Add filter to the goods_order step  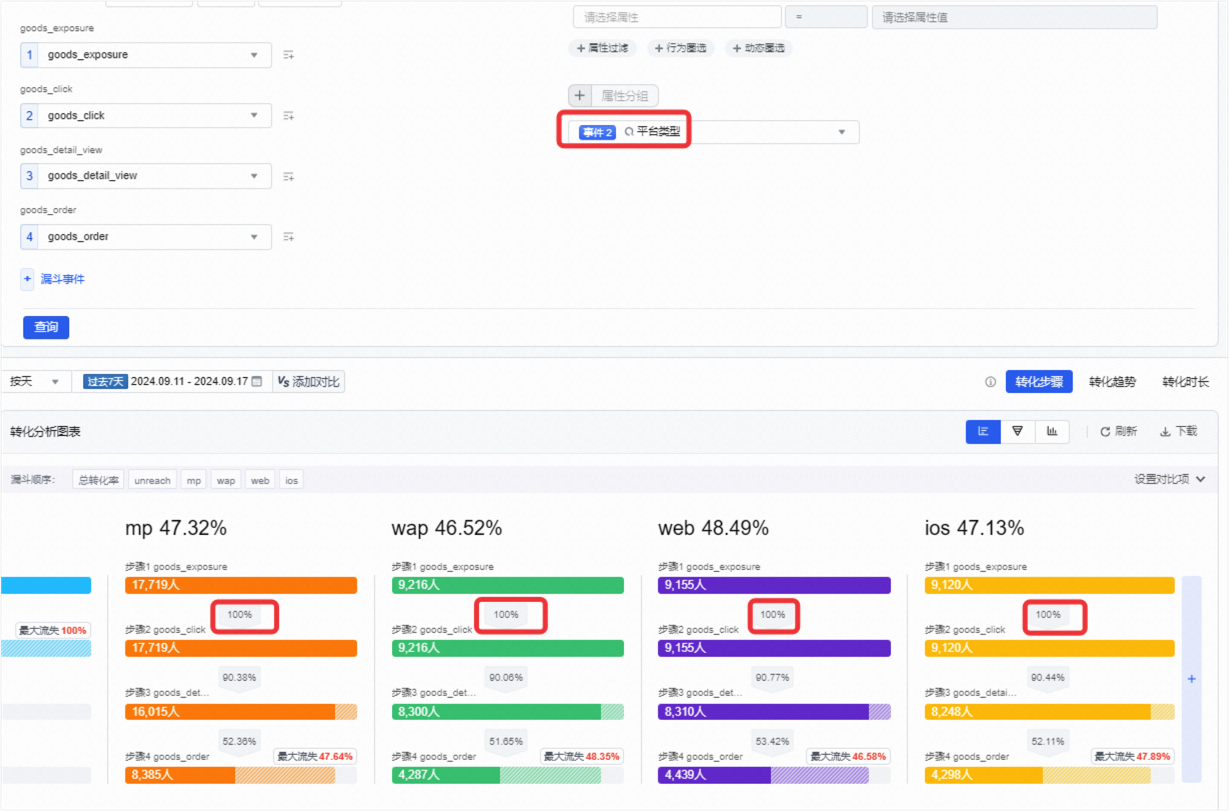pyautogui.click(x=288, y=237)
